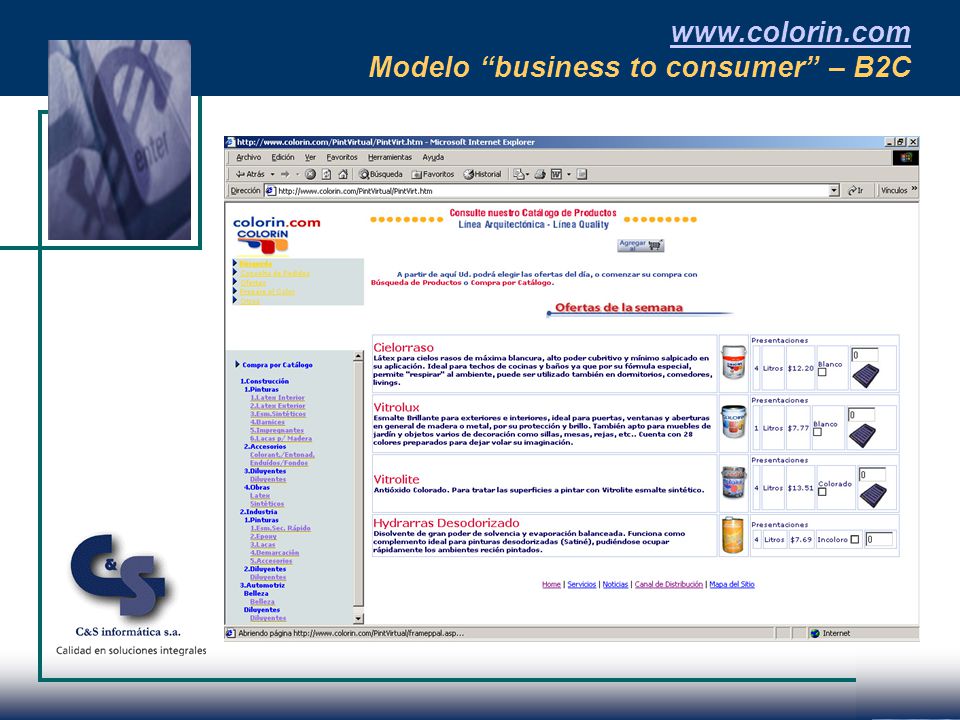Click the Edit with Word icon
This screenshot has width=960, height=720.
coord(556,174)
